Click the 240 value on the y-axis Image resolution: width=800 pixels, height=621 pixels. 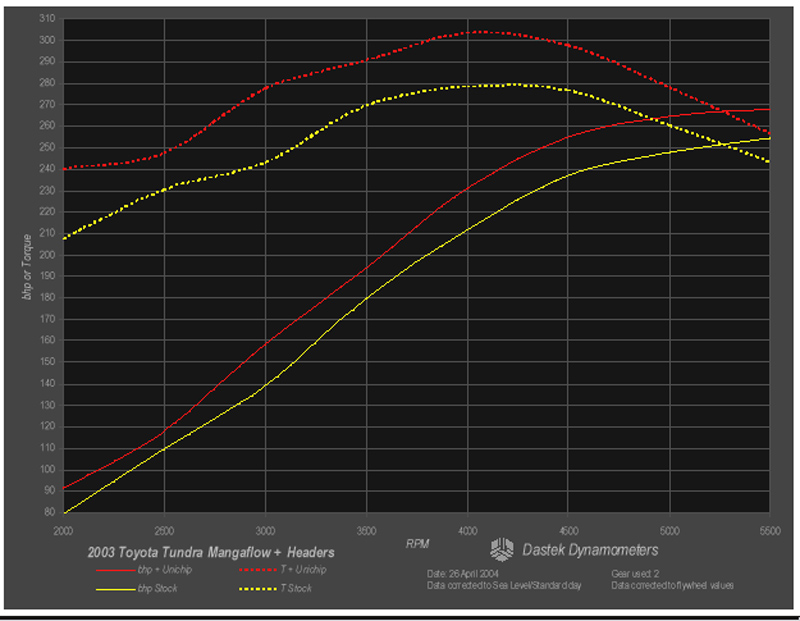47,169
